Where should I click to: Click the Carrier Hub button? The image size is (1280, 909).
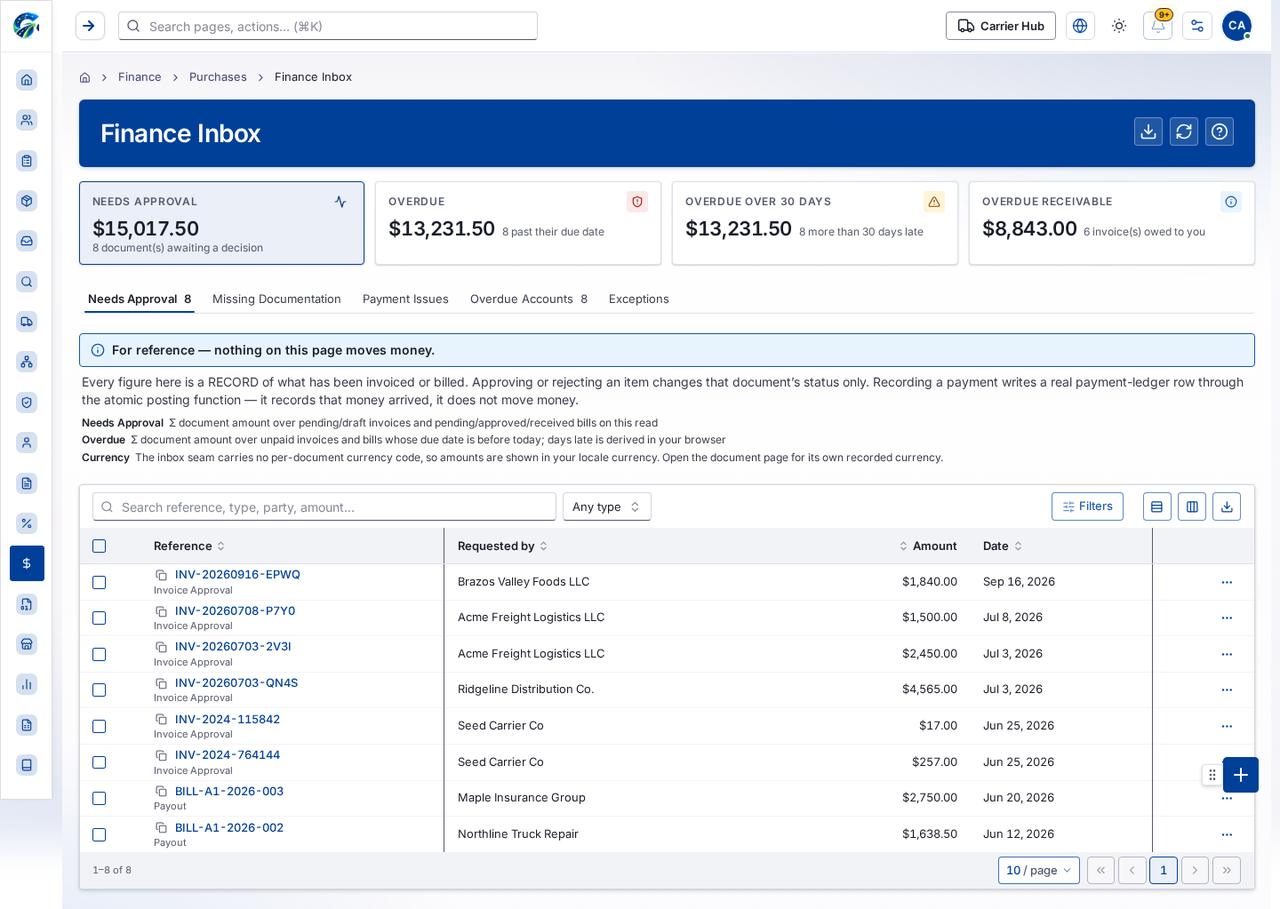[x=1001, y=26]
